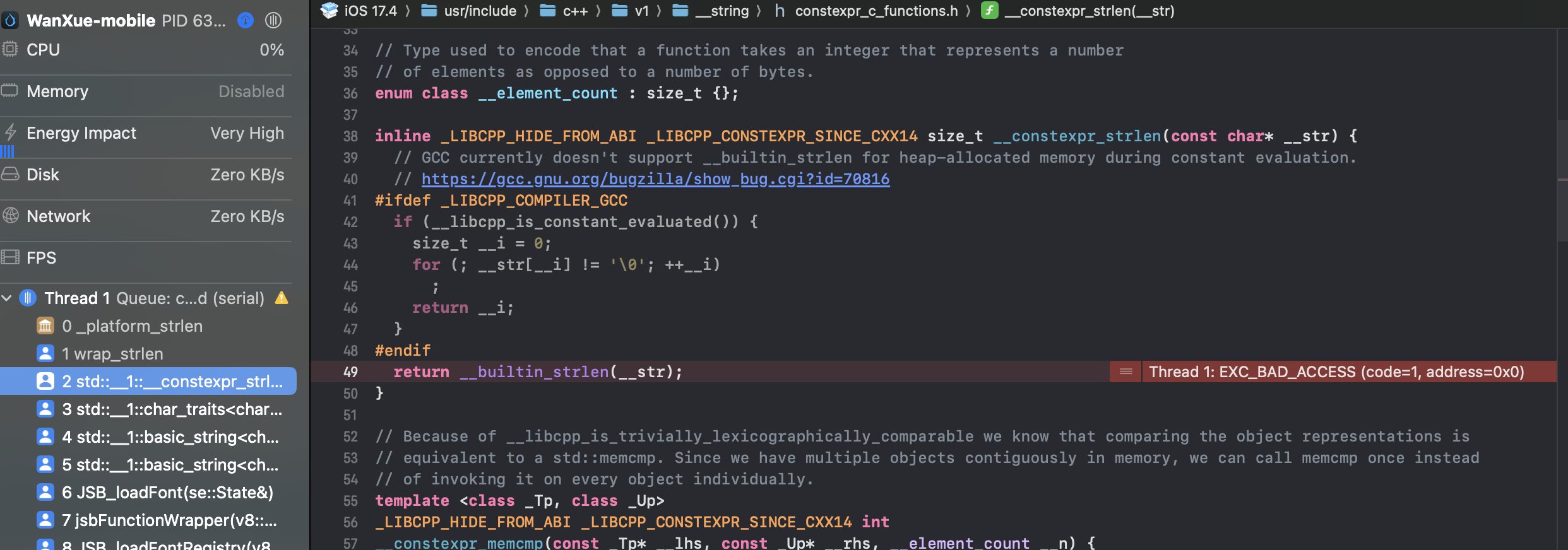Select stack frame 2 __constexpr_strlen
This screenshot has width=1568, height=550.
148,381
